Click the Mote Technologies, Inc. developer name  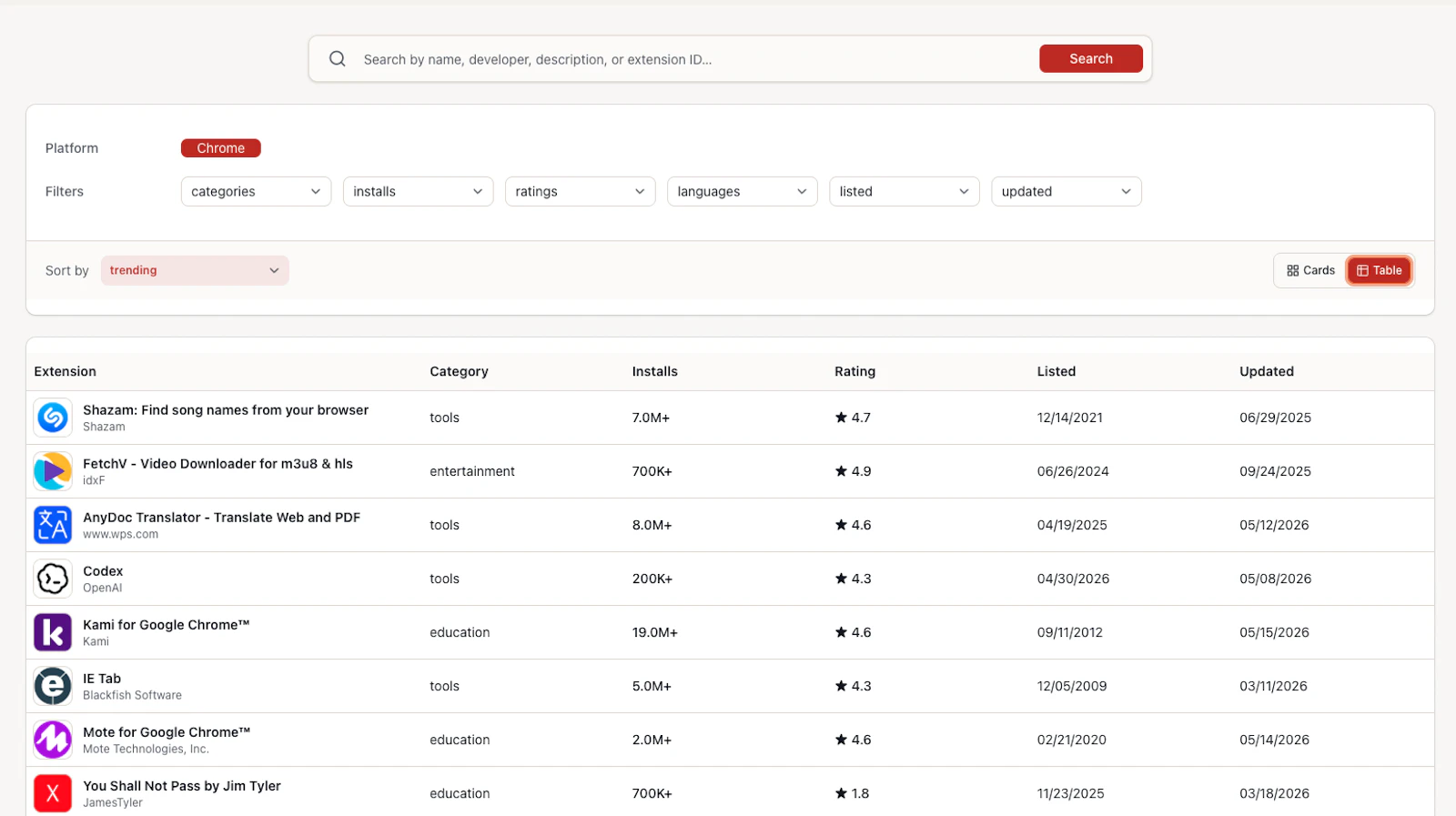(x=147, y=750)
